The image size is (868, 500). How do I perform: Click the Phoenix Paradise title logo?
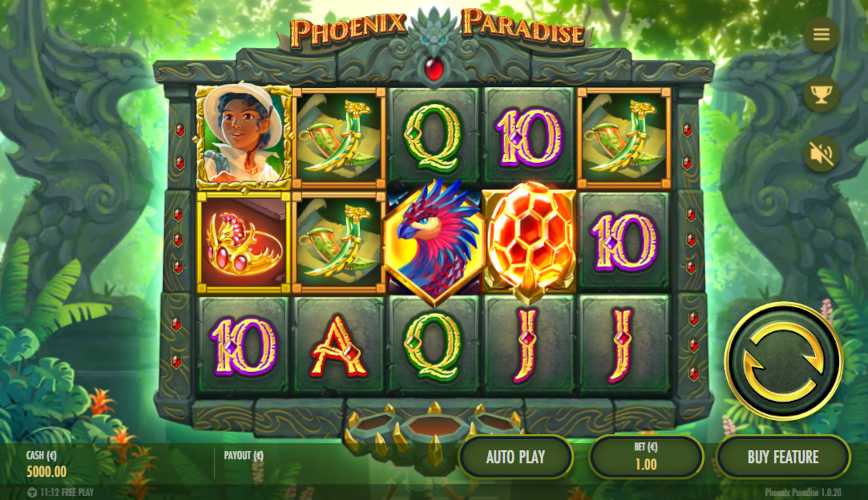tap(437, 29)
